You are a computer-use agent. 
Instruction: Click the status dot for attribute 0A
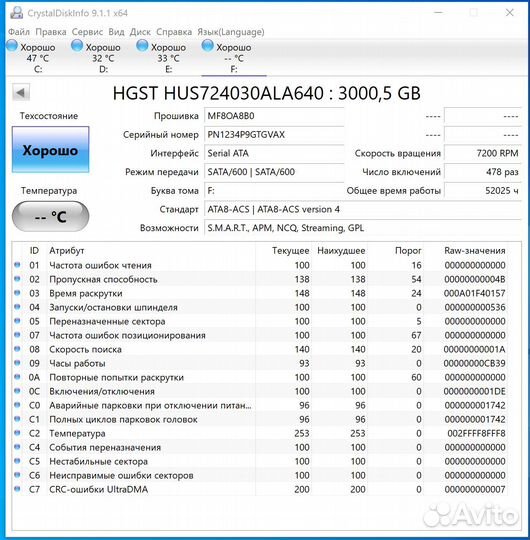pos(17,377)
